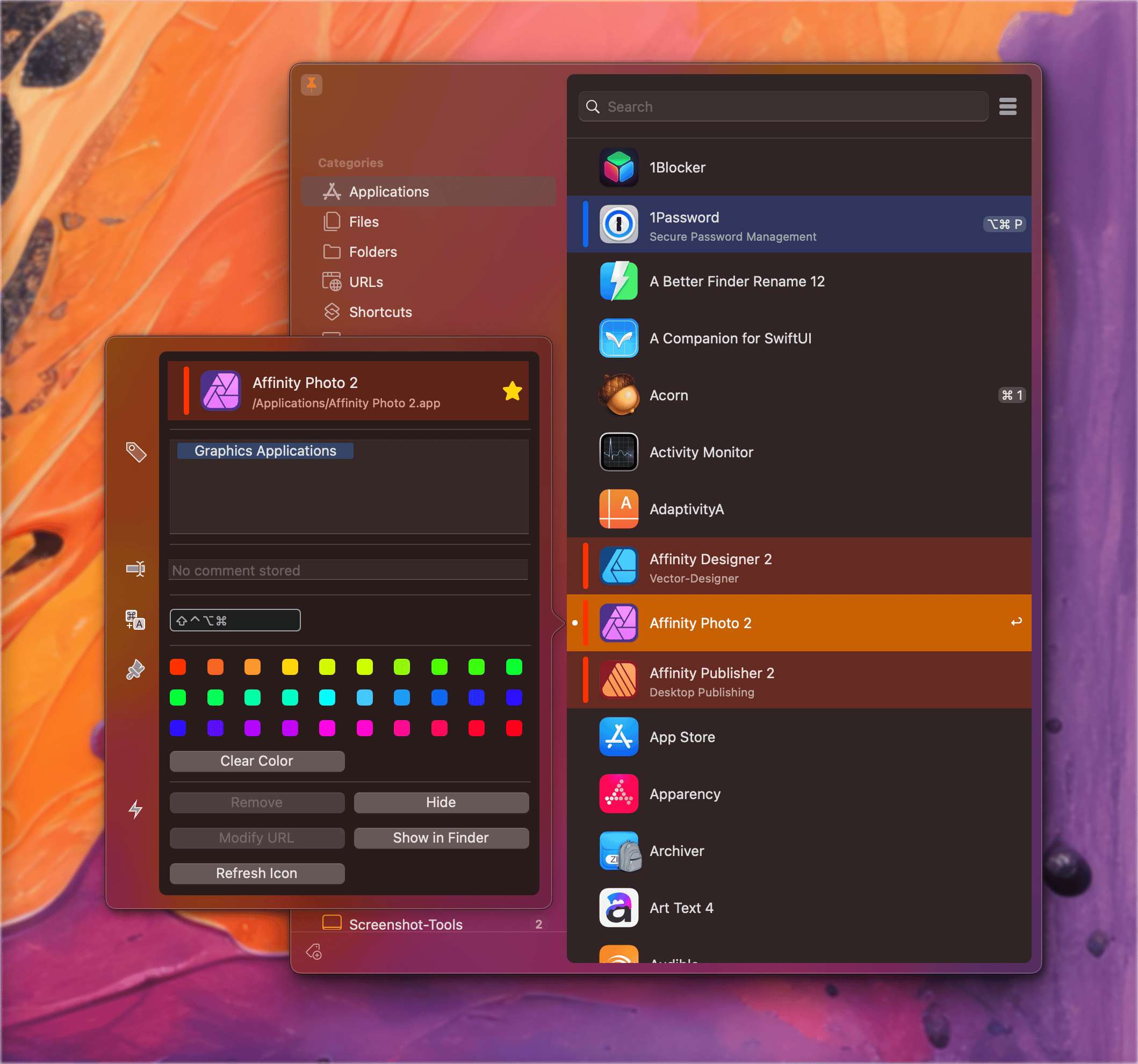The height and width of the screenshot is (1064, 1138).
Task: Click the Apparency app icon
Action: click(x=619, y=794)
